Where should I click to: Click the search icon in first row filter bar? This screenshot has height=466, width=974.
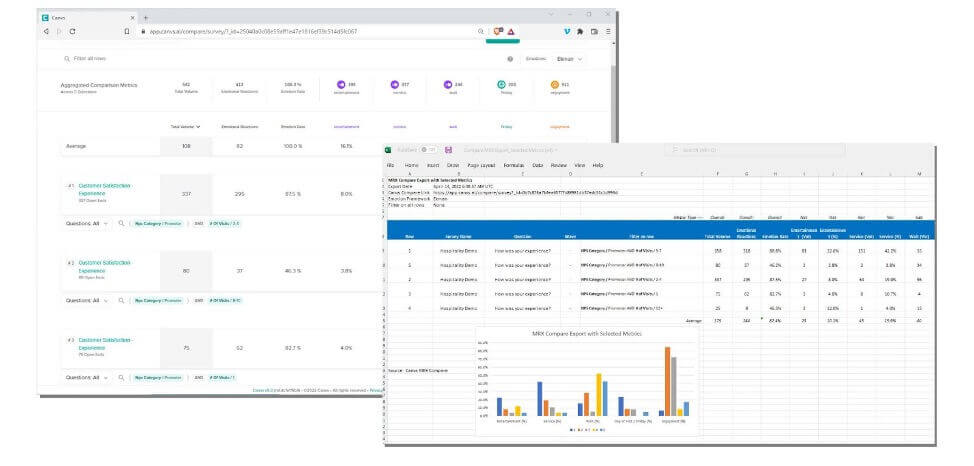pos(121,222)
